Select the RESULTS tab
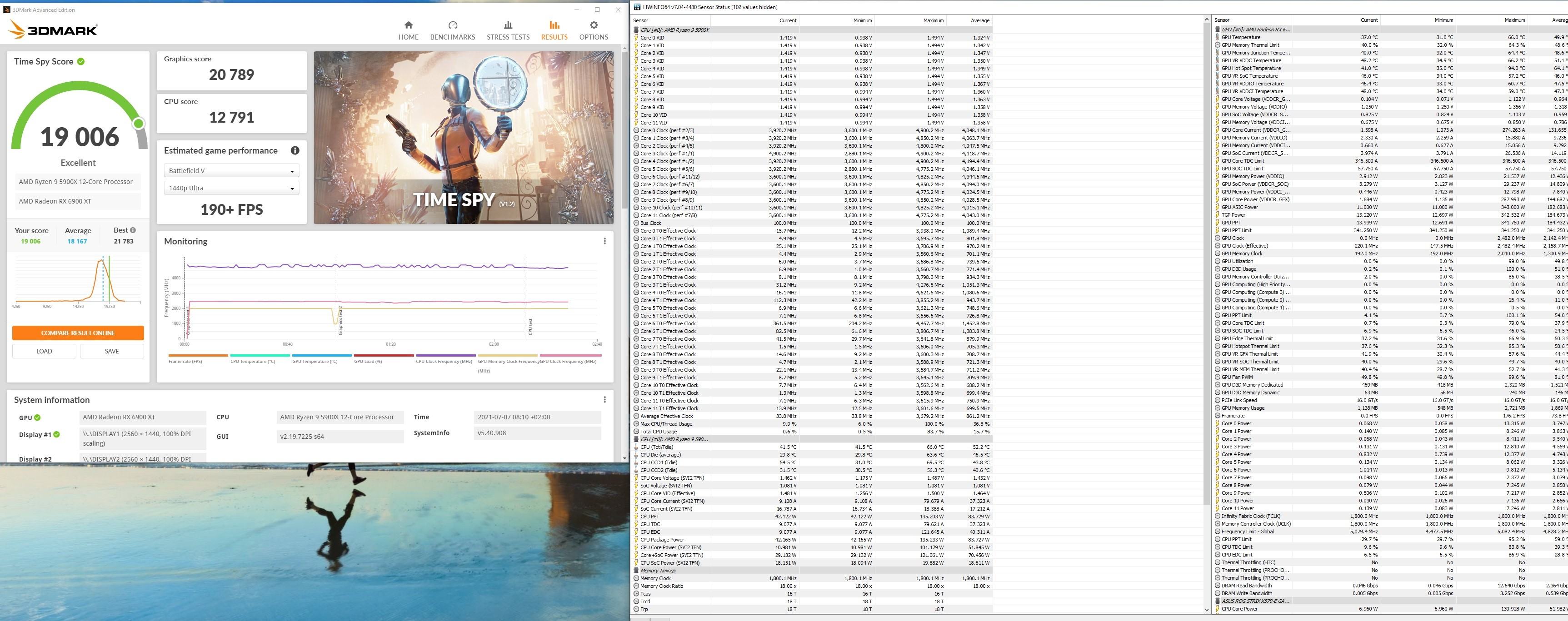This screenshot has width=1568, height=621. click(554, 30)
